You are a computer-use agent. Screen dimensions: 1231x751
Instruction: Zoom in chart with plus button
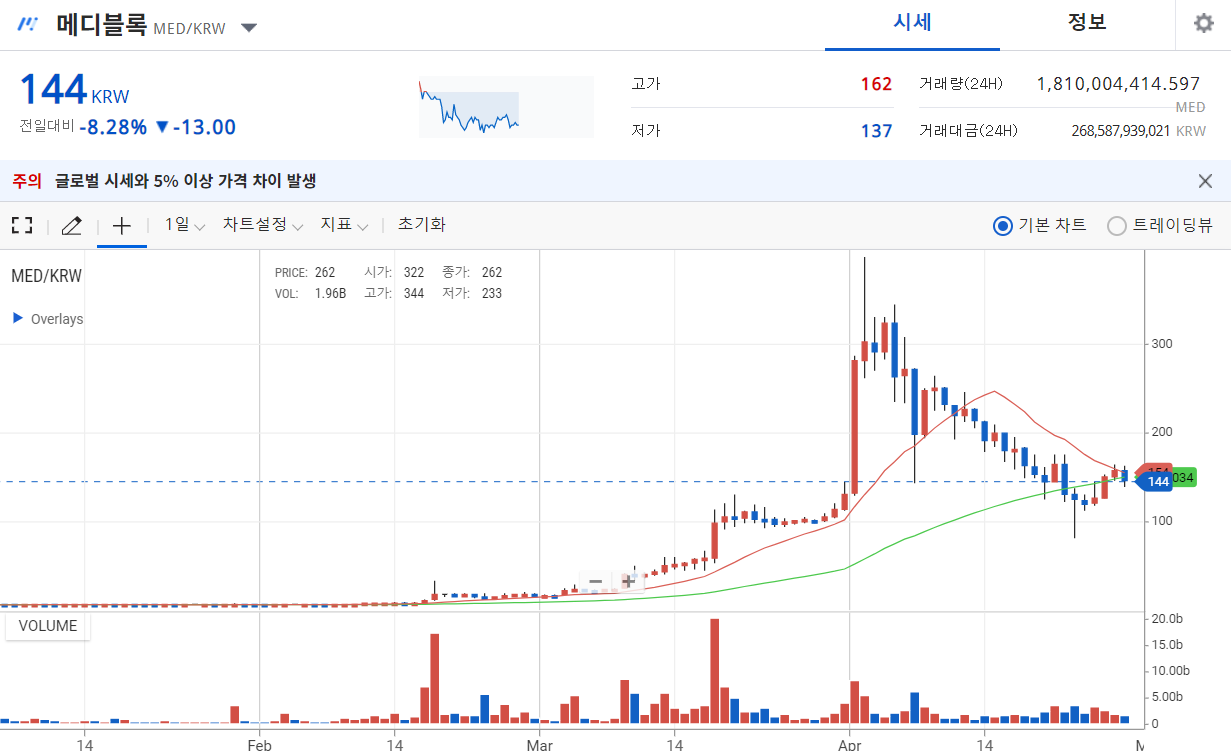pyautogui.click(x=628, y=581)
